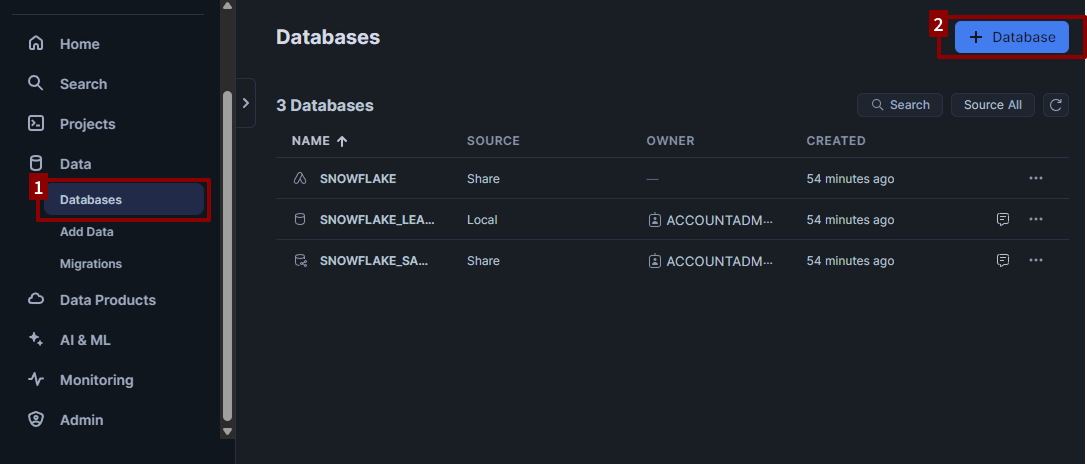This screenshot has height=464, width=1087.
Task: Expand the object explorer panel chevron
Action: 245,103
